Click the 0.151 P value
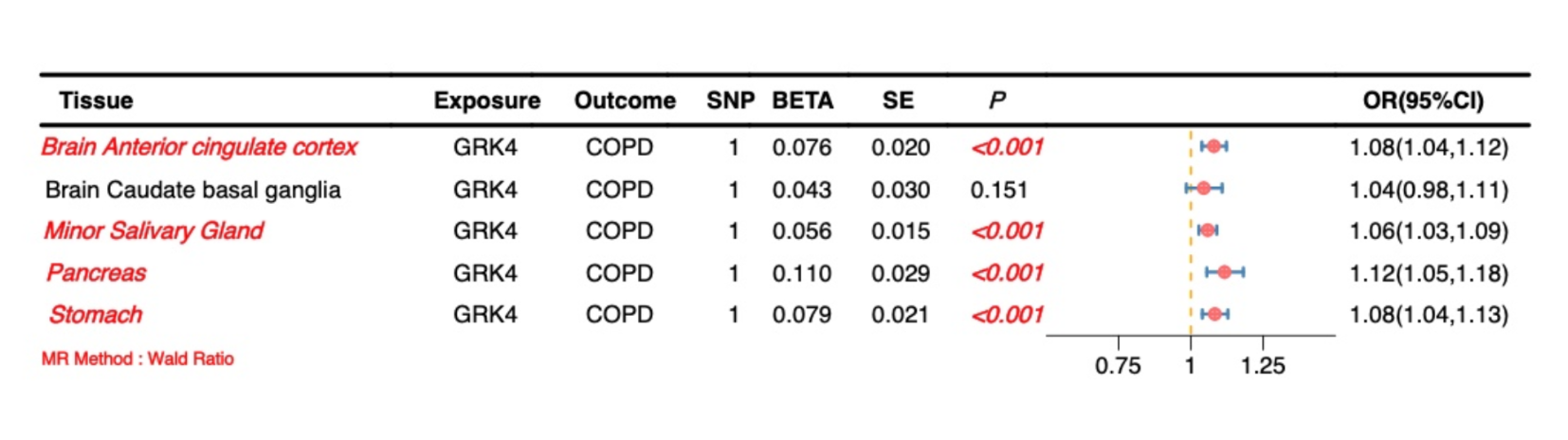The image size is (1568, 440). [998, 190]
